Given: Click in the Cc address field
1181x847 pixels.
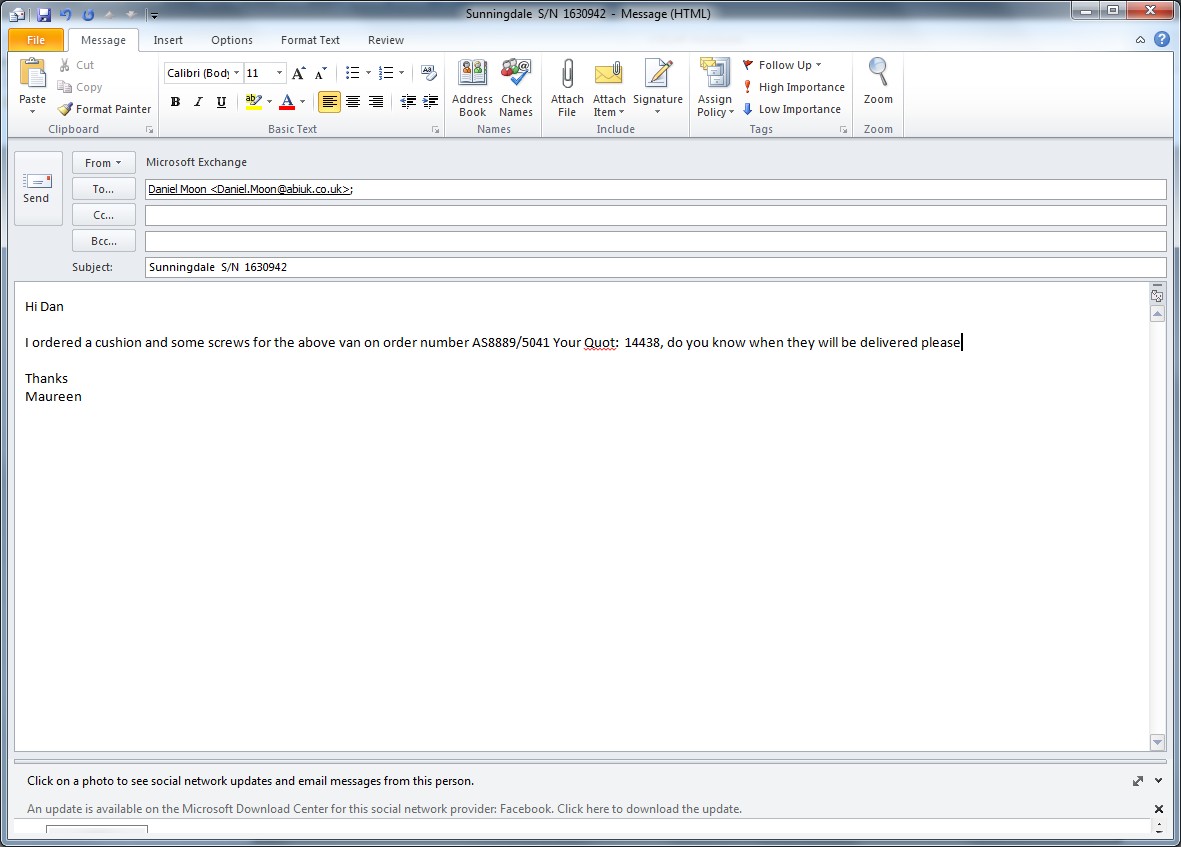Looking at the screenshot, I should point(655,215).
